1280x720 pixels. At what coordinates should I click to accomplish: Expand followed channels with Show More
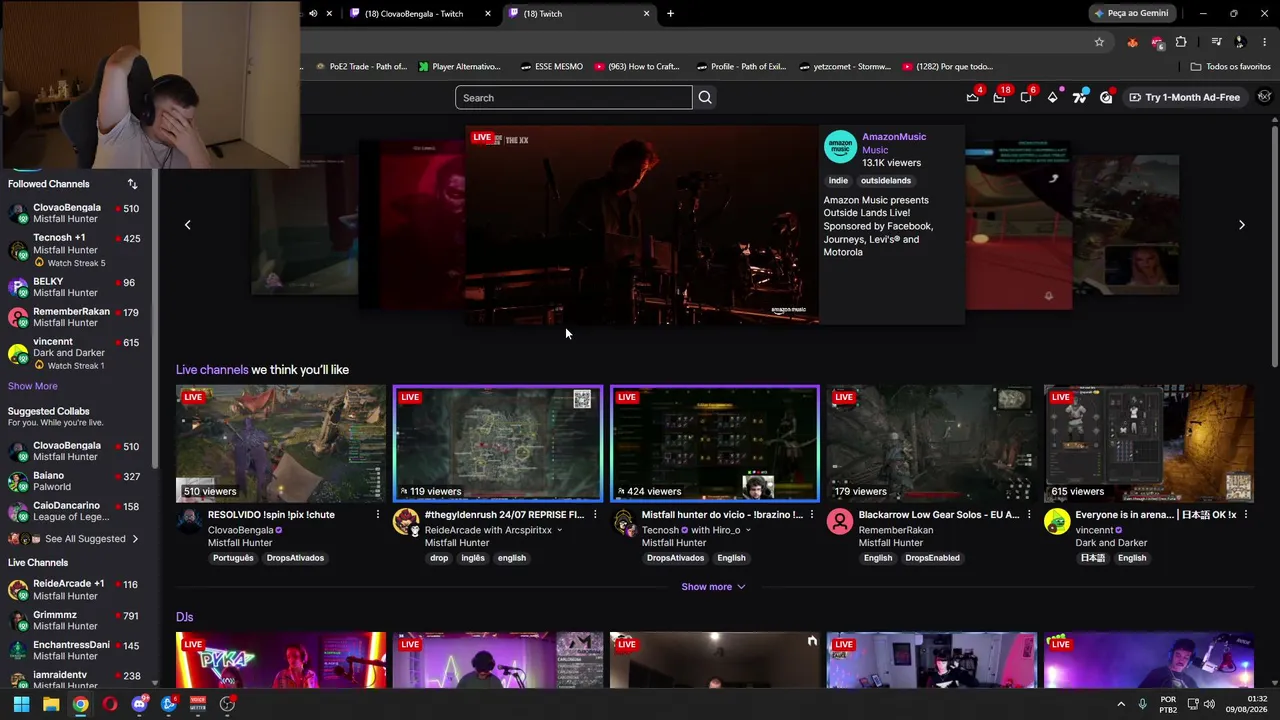tap(33, 386)
